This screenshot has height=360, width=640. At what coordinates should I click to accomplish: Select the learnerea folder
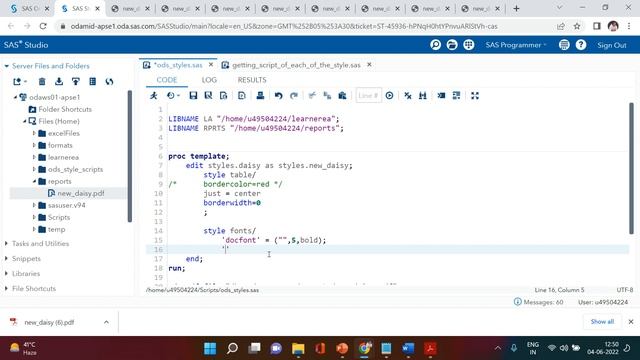coord(63,157)
